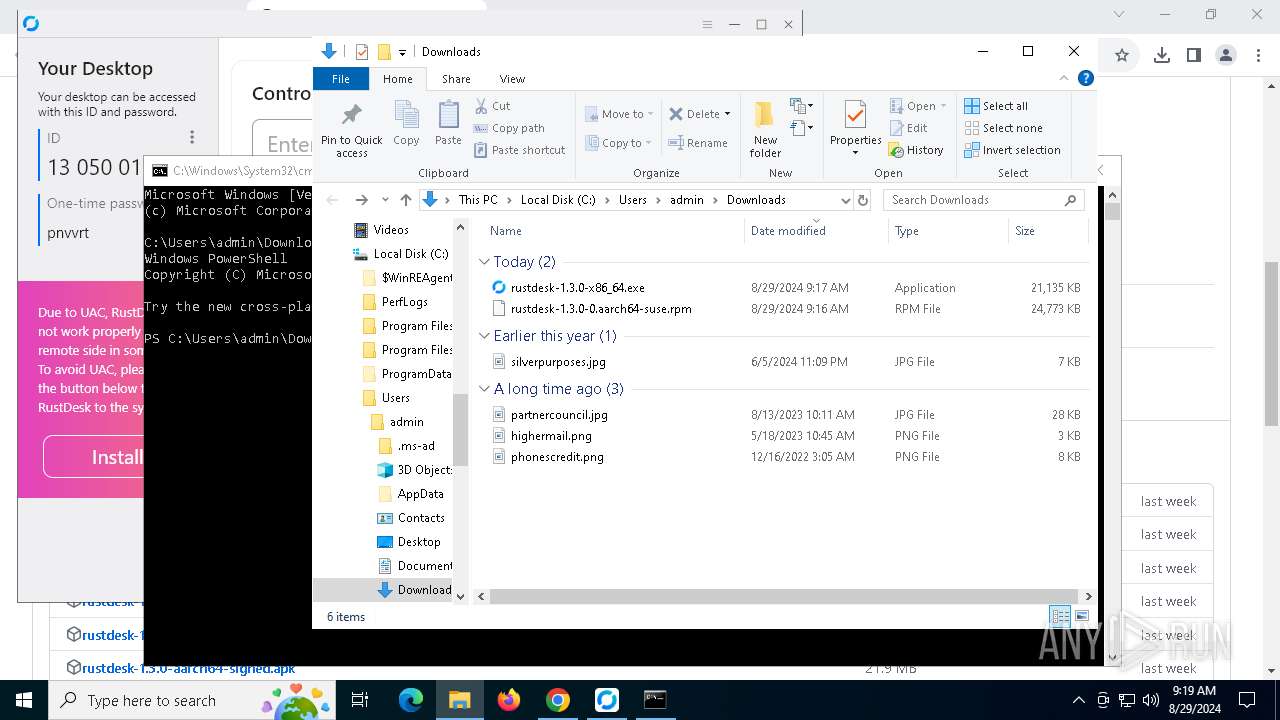Click file list horizontal scrollbar

[785, 596]
